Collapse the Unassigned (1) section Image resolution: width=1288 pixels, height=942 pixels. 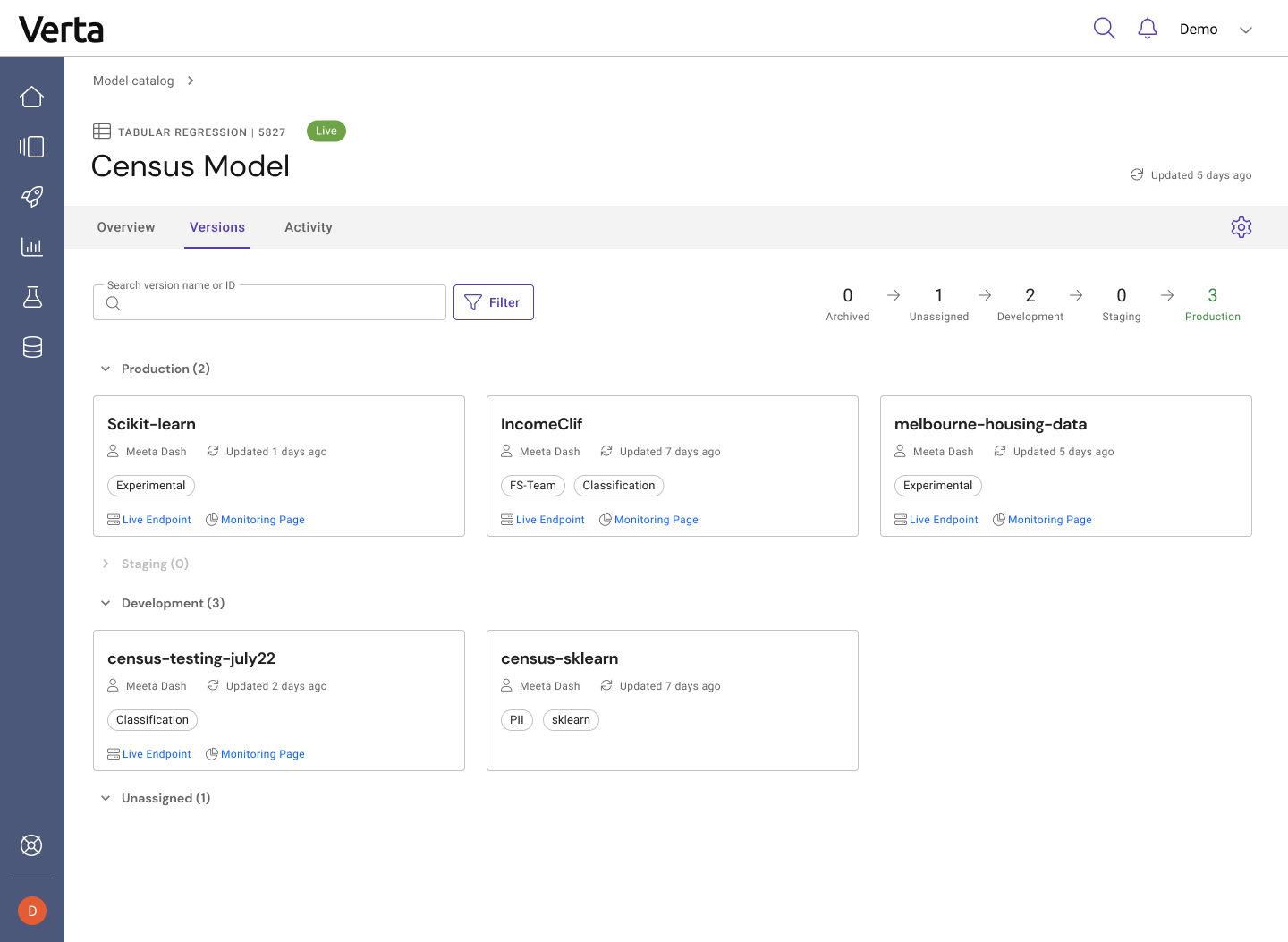tap(106, 798)
